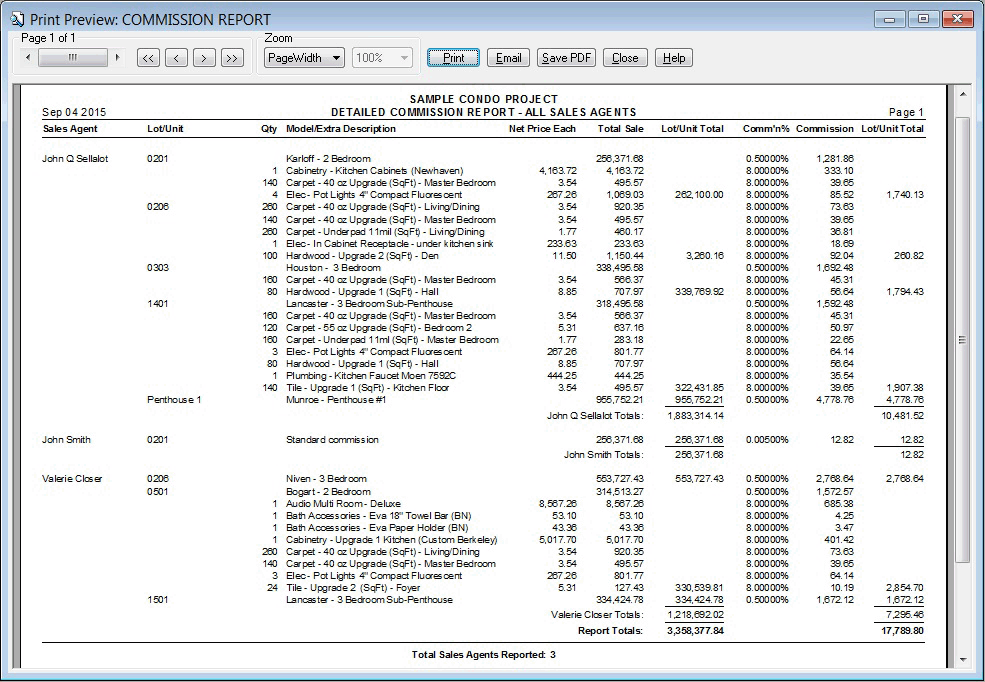Image resolution: width=985 pixels, height=682 pixels.
Task: Click report total commission 17,789.80
Action: click(x=903, y=631)
